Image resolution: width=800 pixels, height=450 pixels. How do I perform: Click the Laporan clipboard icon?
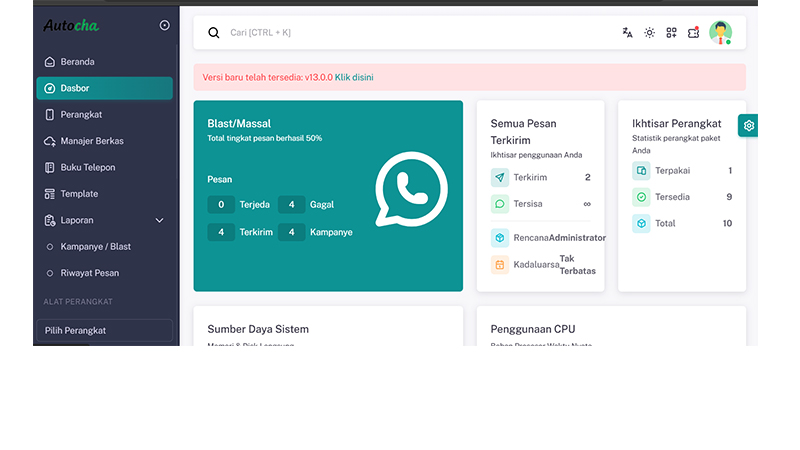pos(49,220)
